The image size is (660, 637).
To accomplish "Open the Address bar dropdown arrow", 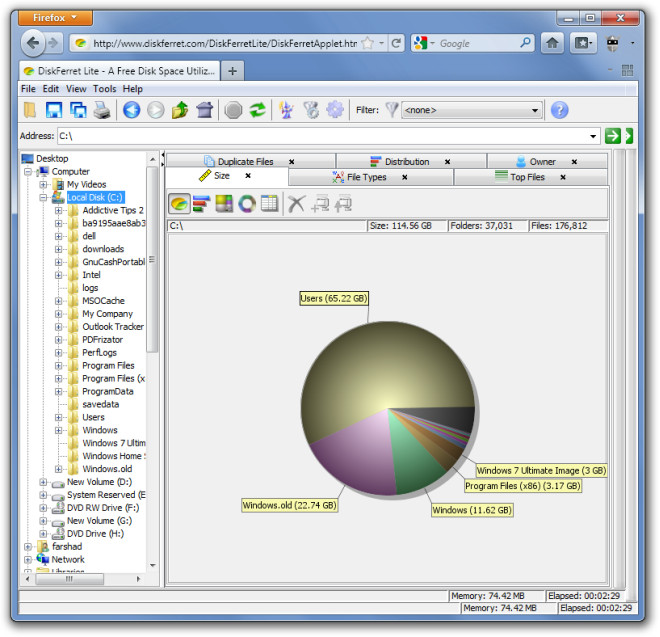I will (593, 136).
